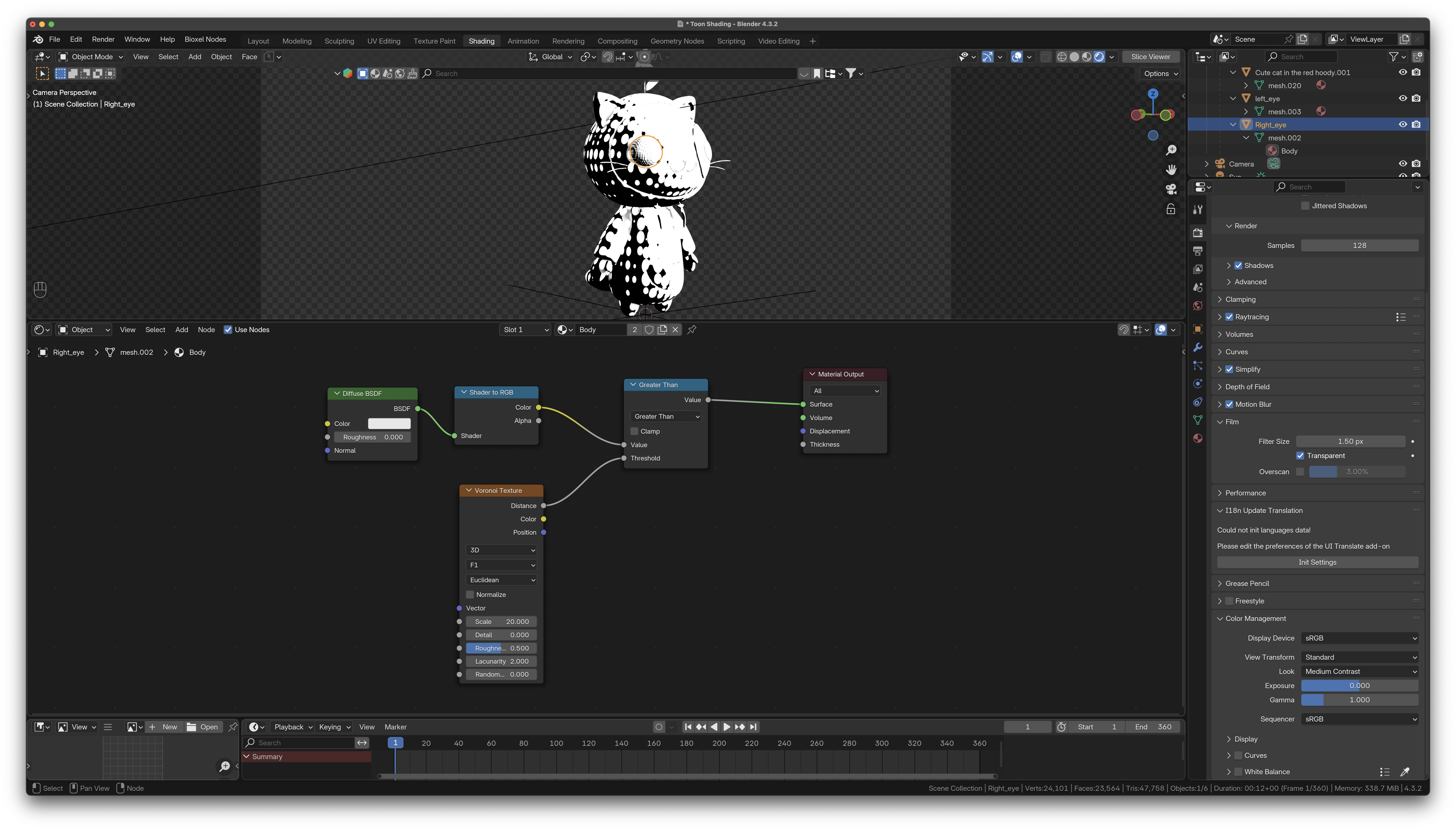Click the Gamma slider
Image resolution: width=1456 pixels, height=830 pixels.
[x=1360, y=700]
